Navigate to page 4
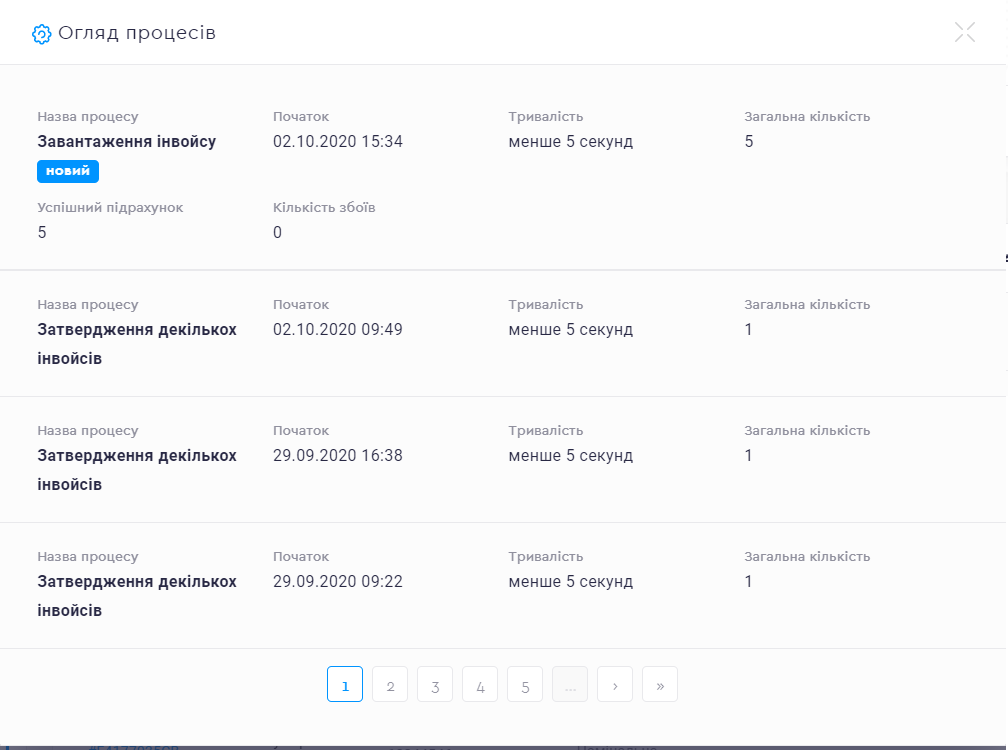This screenshot has width=1008, height=750. click(x=480, y=685)
